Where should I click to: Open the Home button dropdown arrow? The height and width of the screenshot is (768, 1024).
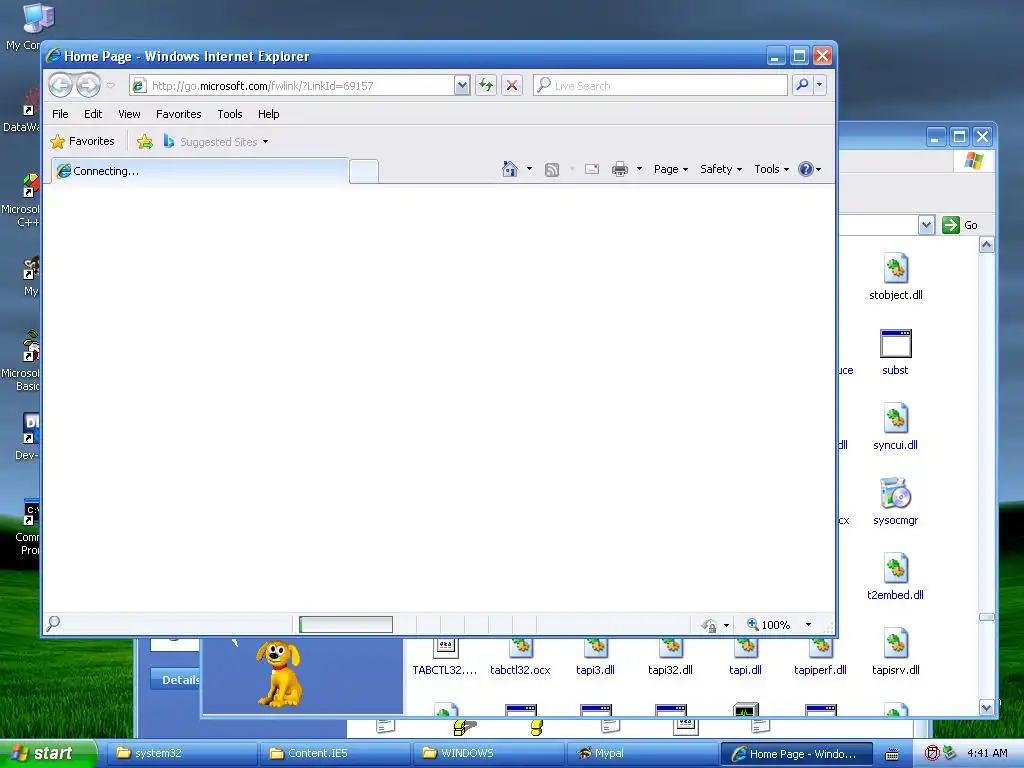pos(529,169)
